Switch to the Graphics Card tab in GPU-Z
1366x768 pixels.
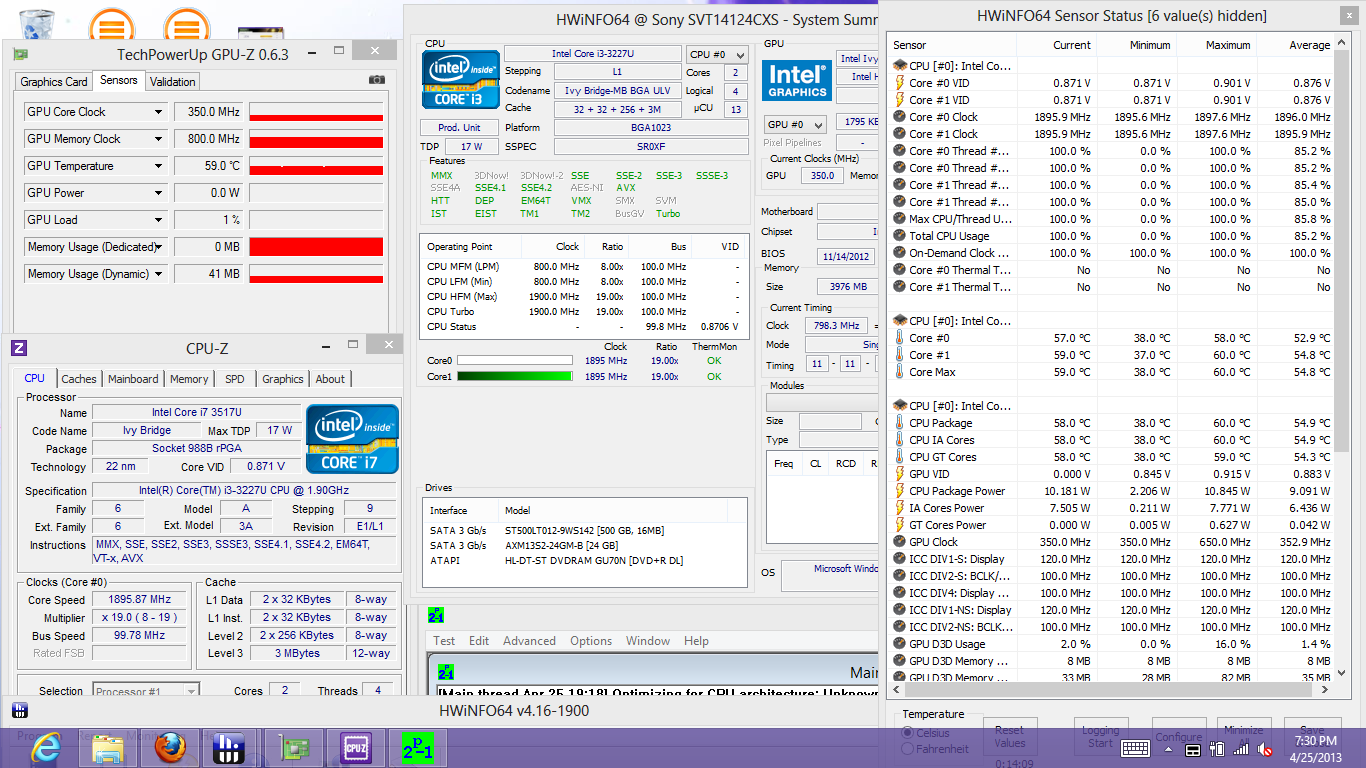(x=54, y=82)
